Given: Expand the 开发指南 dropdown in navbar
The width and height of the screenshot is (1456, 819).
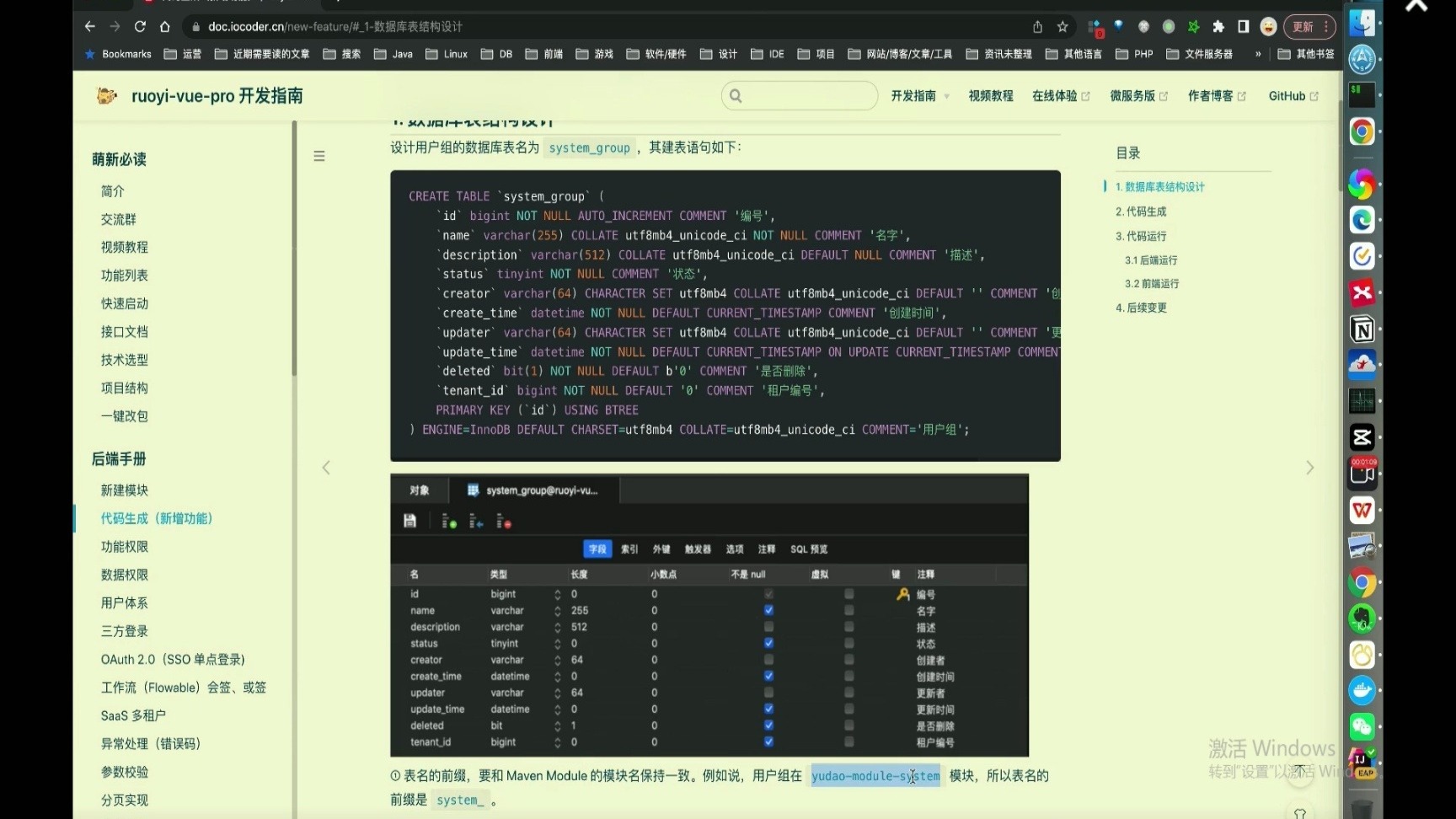Looking at the screenshot, I should click(919, 96).
